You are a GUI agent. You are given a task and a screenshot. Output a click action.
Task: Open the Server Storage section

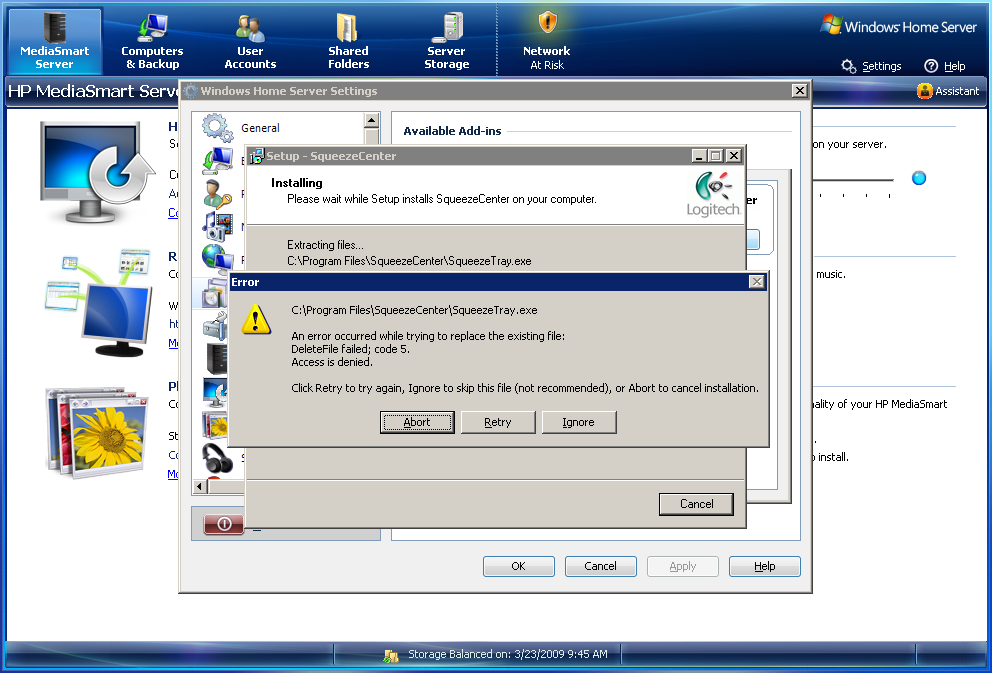coord(446,42)
